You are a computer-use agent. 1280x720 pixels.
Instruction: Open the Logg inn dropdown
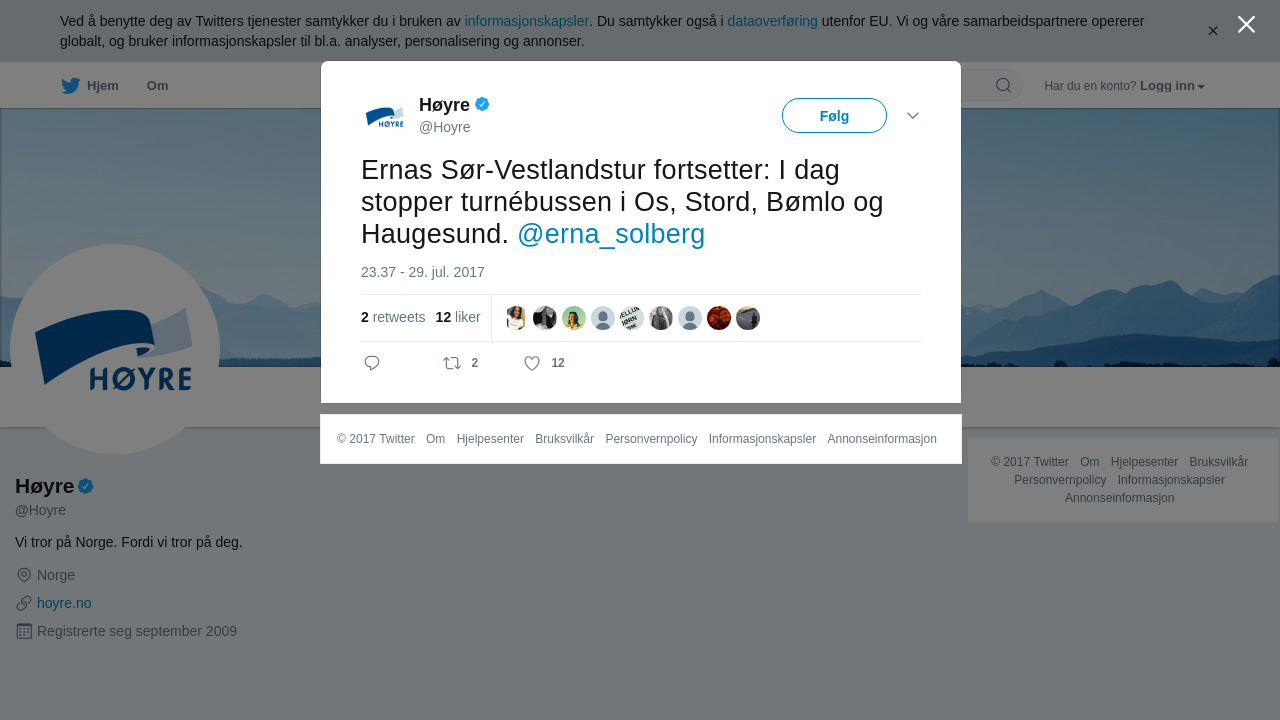pos(1172,86)
